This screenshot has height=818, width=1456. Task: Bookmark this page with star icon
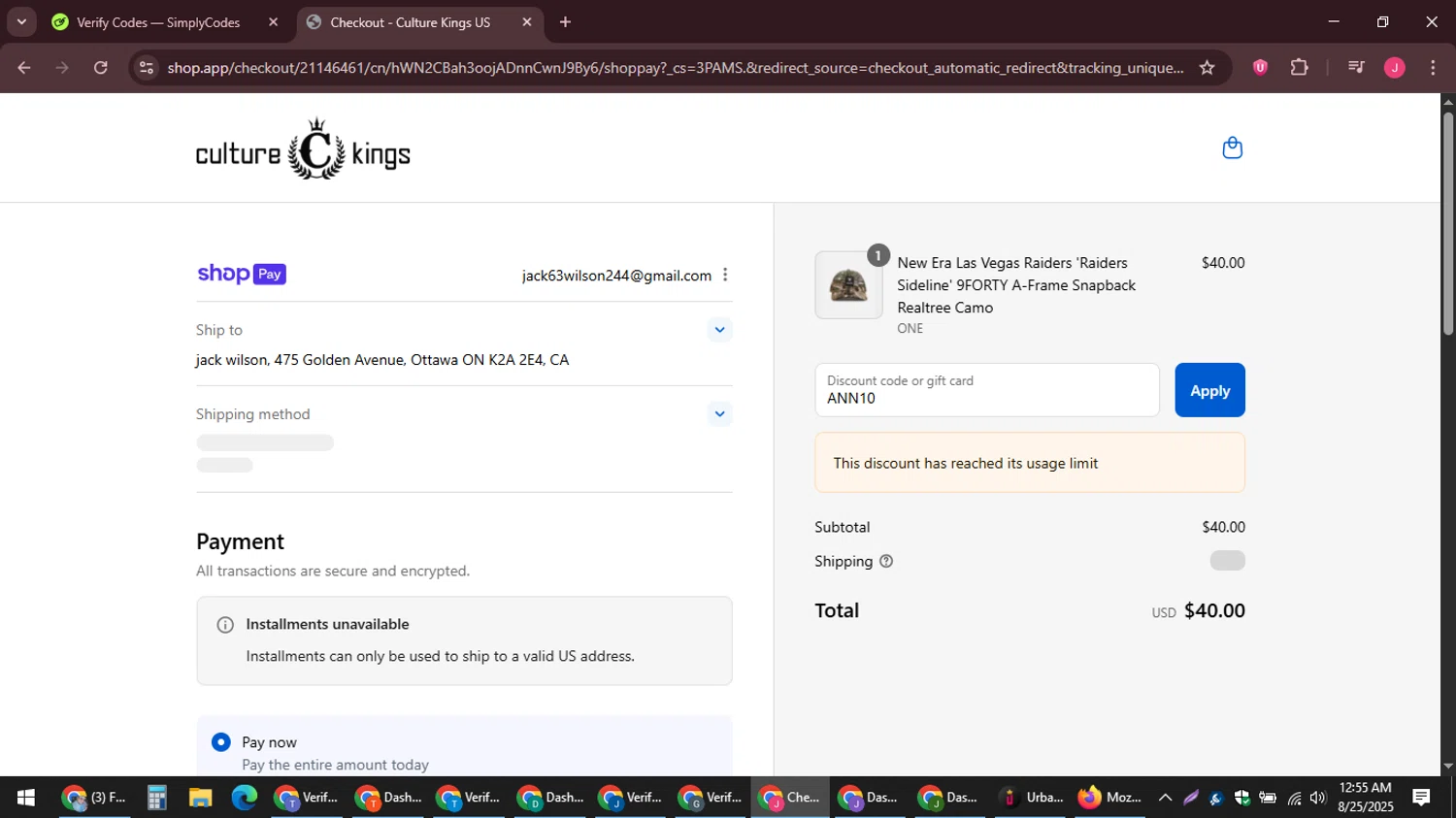click(1207, 68)
